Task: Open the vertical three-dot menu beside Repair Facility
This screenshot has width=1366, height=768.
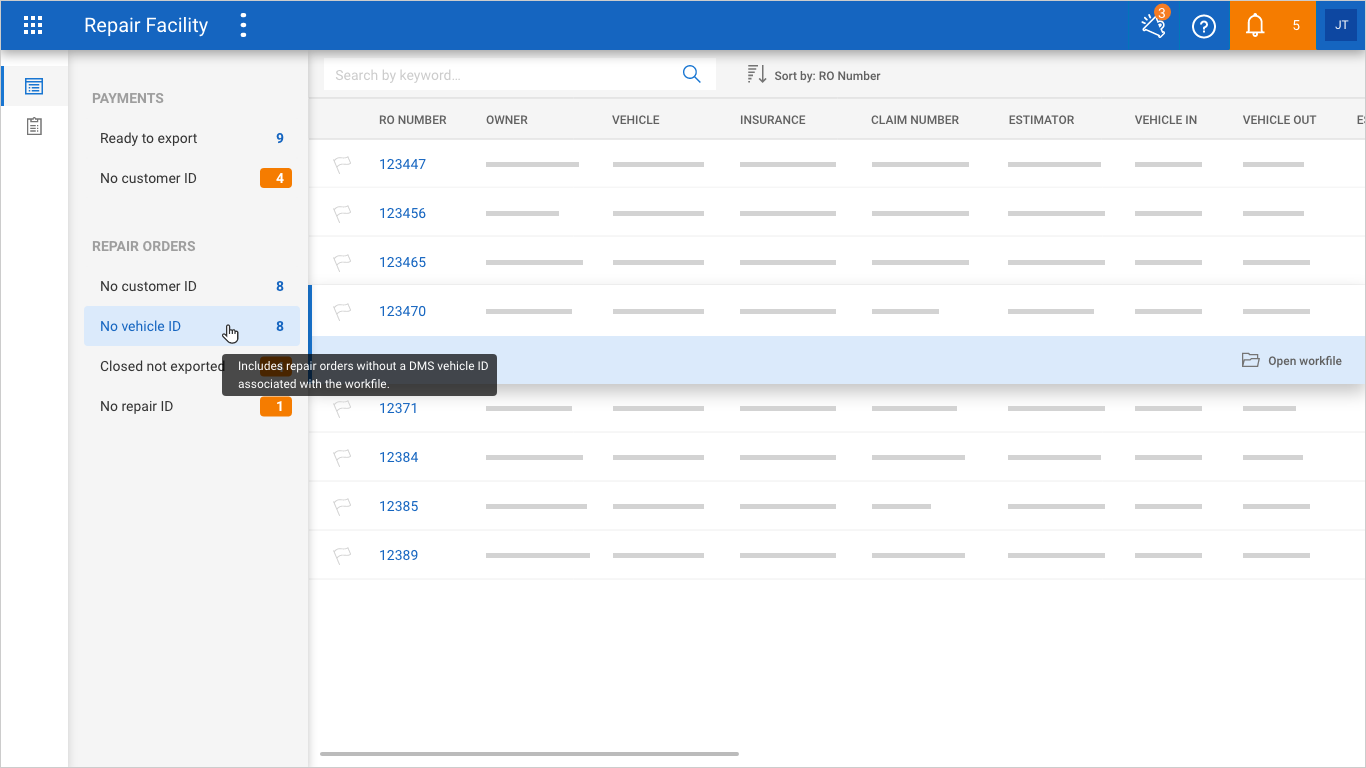Action: pos(243,26)
